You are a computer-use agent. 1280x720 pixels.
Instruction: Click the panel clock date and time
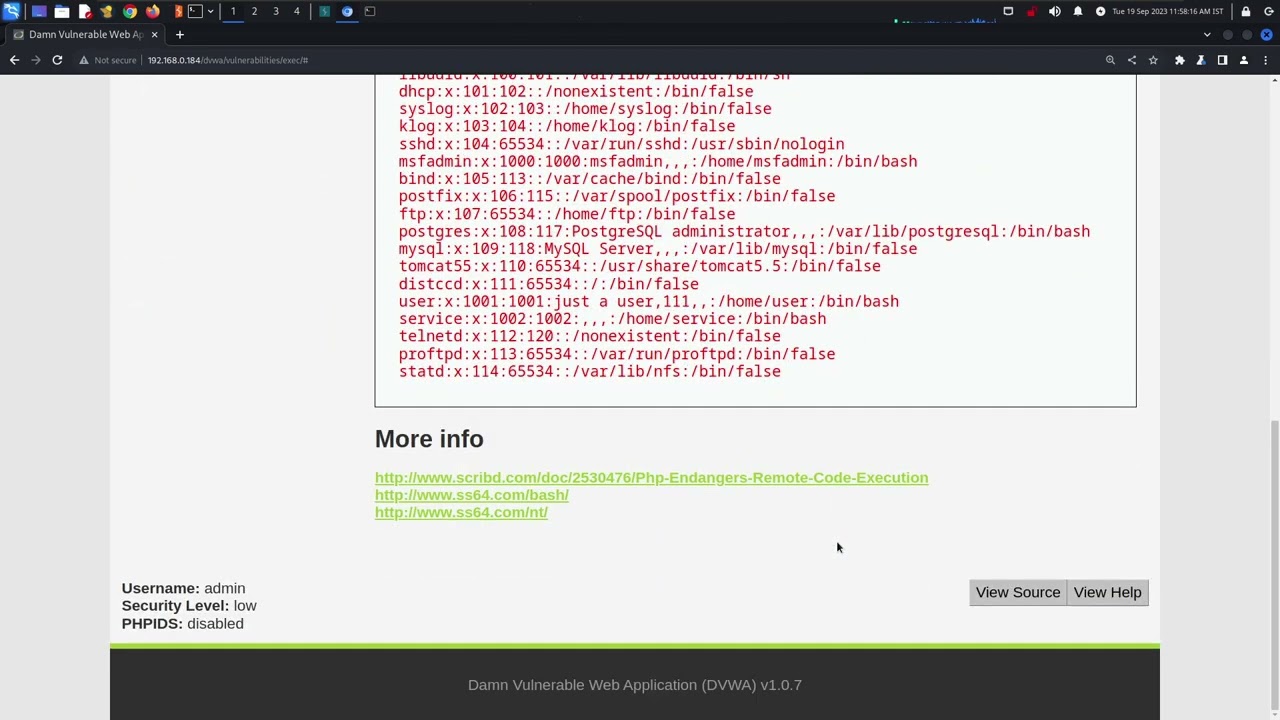1167,11
